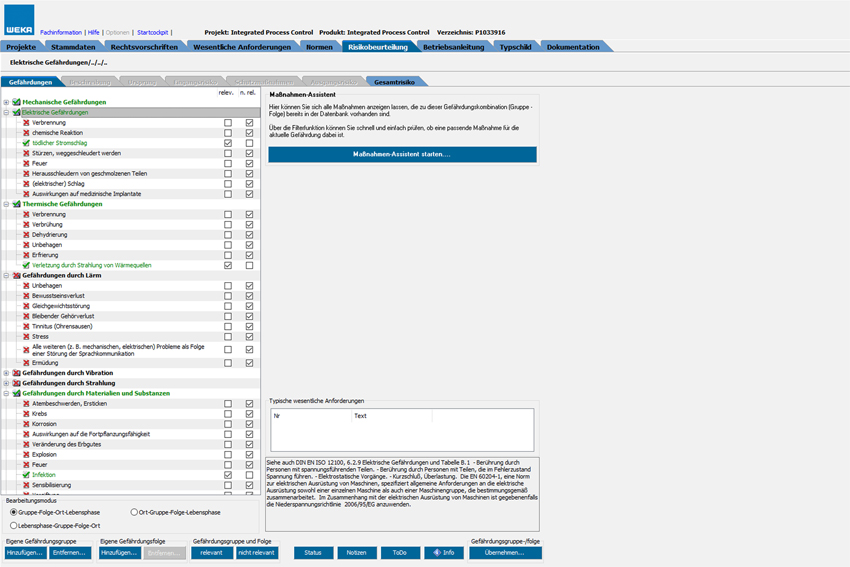The image size is (850, 567).
Task: Collapse the Thermische Gefährdungen tree node
Action: tap(6, 204)
